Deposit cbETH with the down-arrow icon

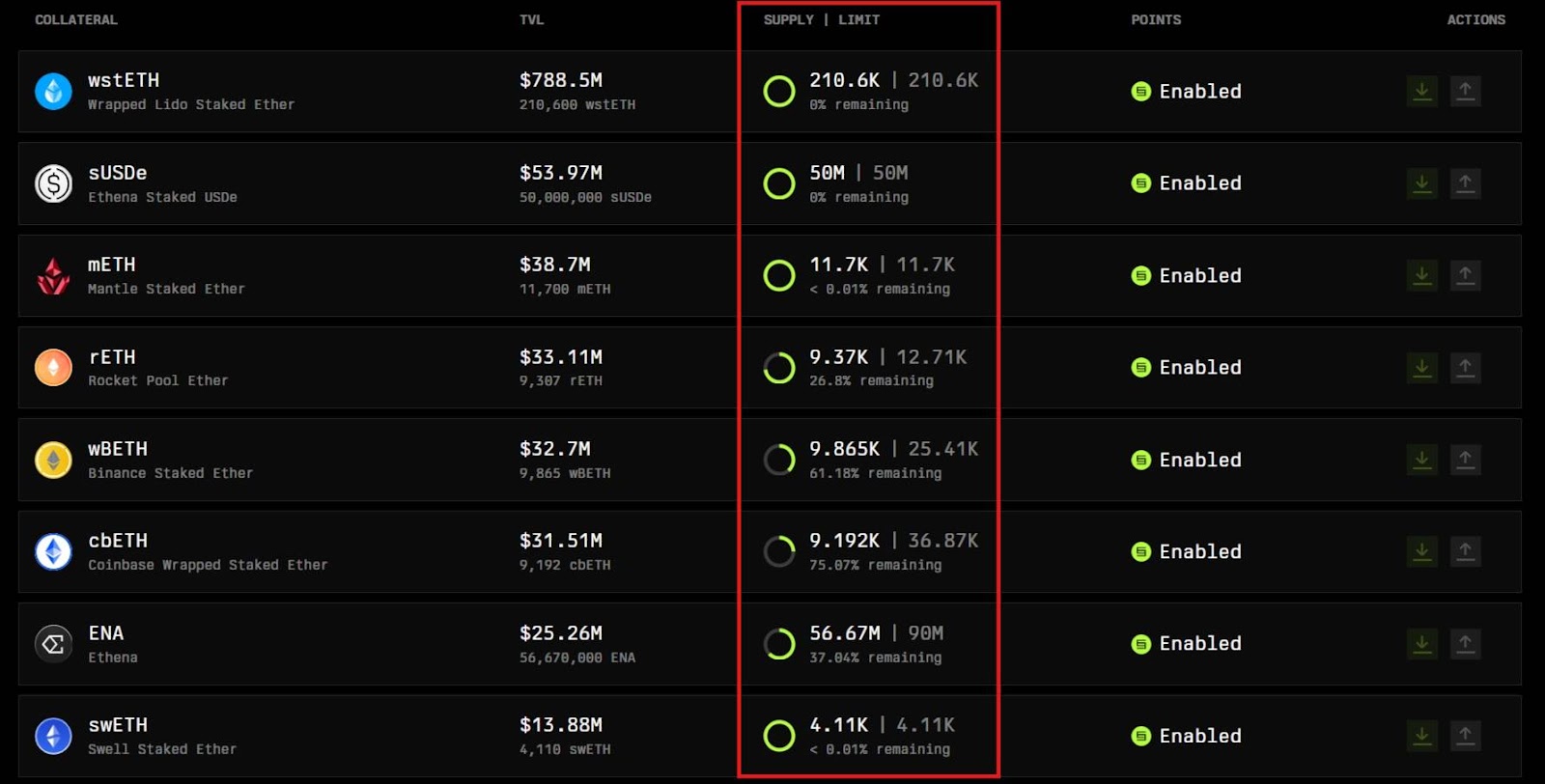1422,552
